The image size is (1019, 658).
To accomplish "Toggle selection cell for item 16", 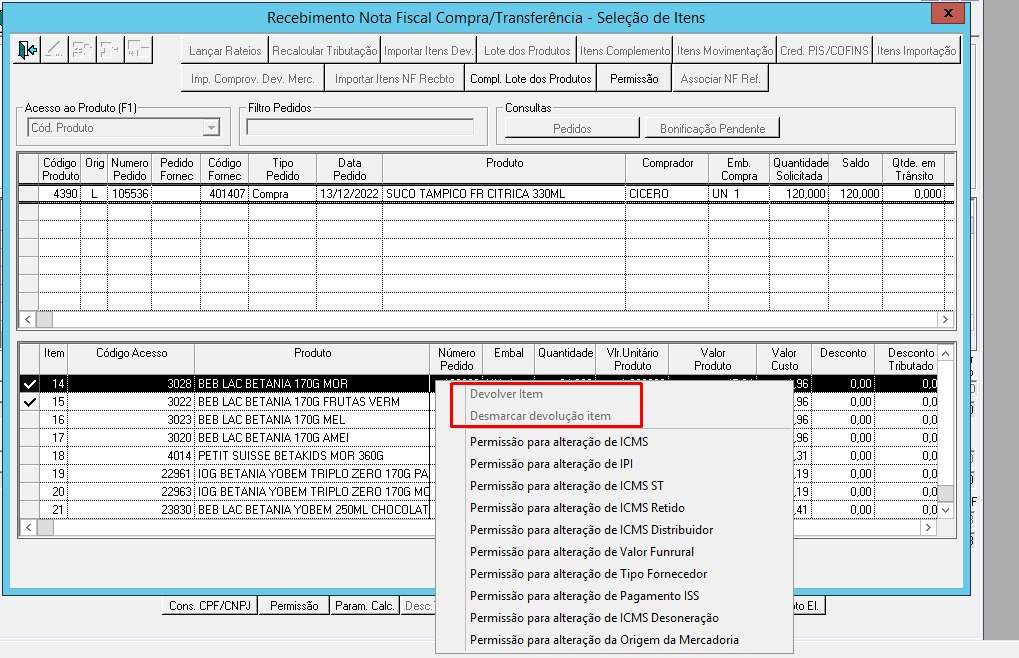I will 29,420.
